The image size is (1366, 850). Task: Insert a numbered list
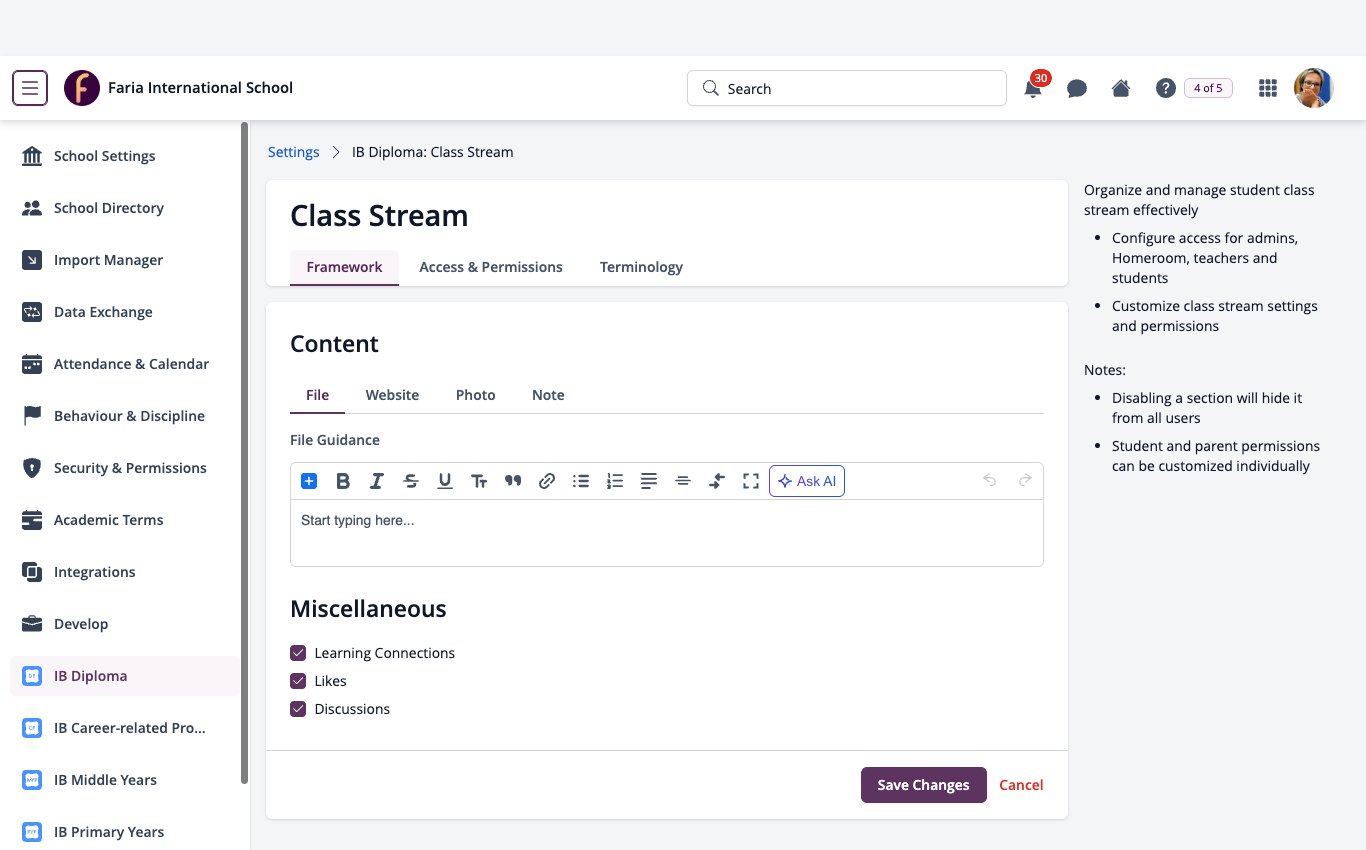(615, 481)
